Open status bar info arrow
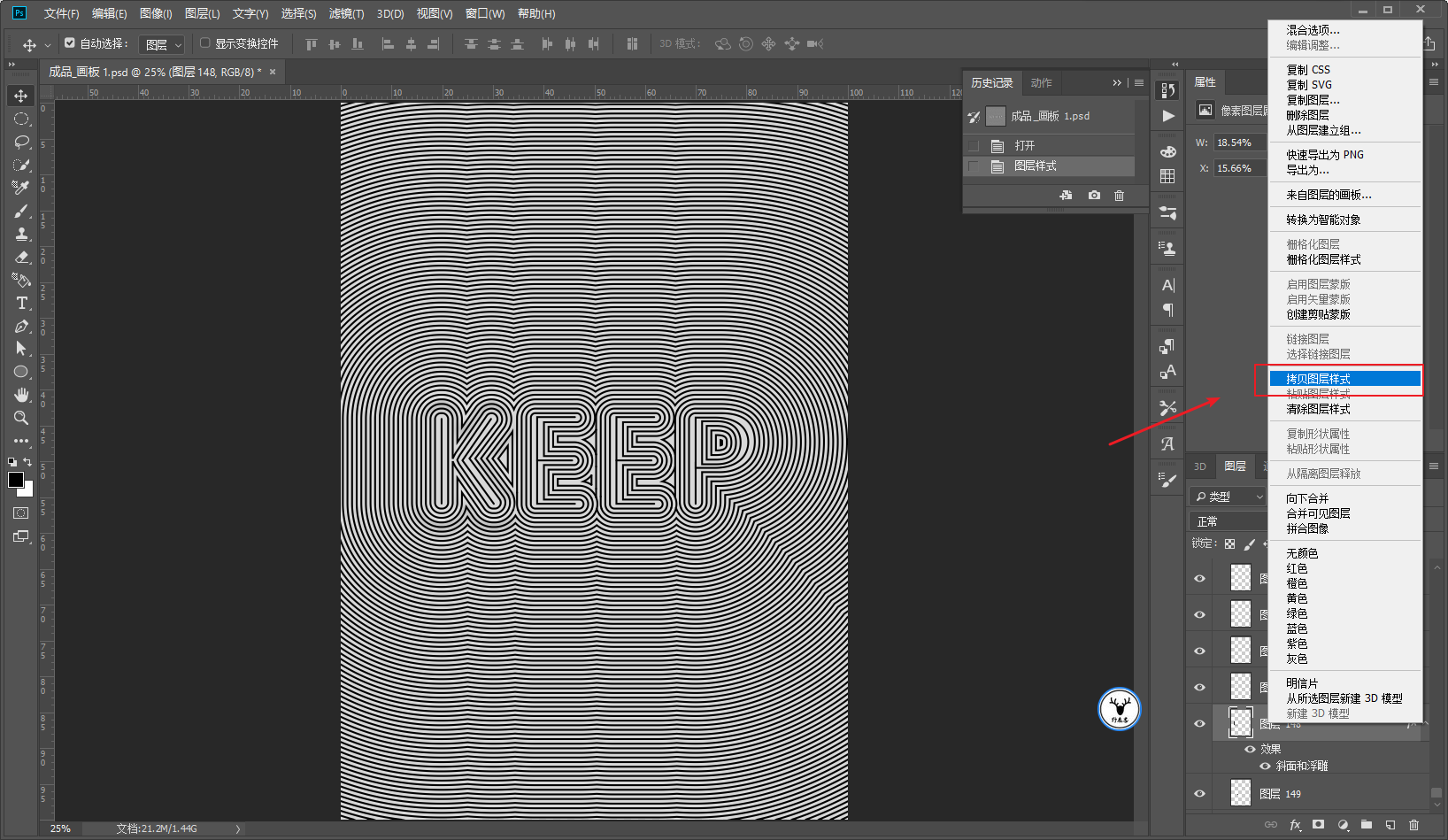 coord(237,829)
